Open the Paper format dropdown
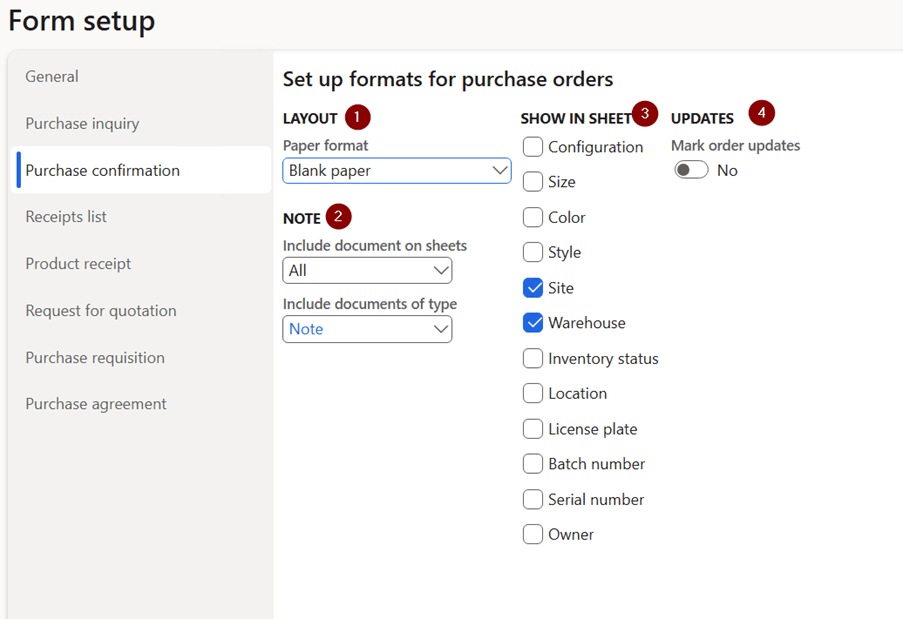Image resolution: width=903 pixels, height=619 pixels. click(397, 171)
